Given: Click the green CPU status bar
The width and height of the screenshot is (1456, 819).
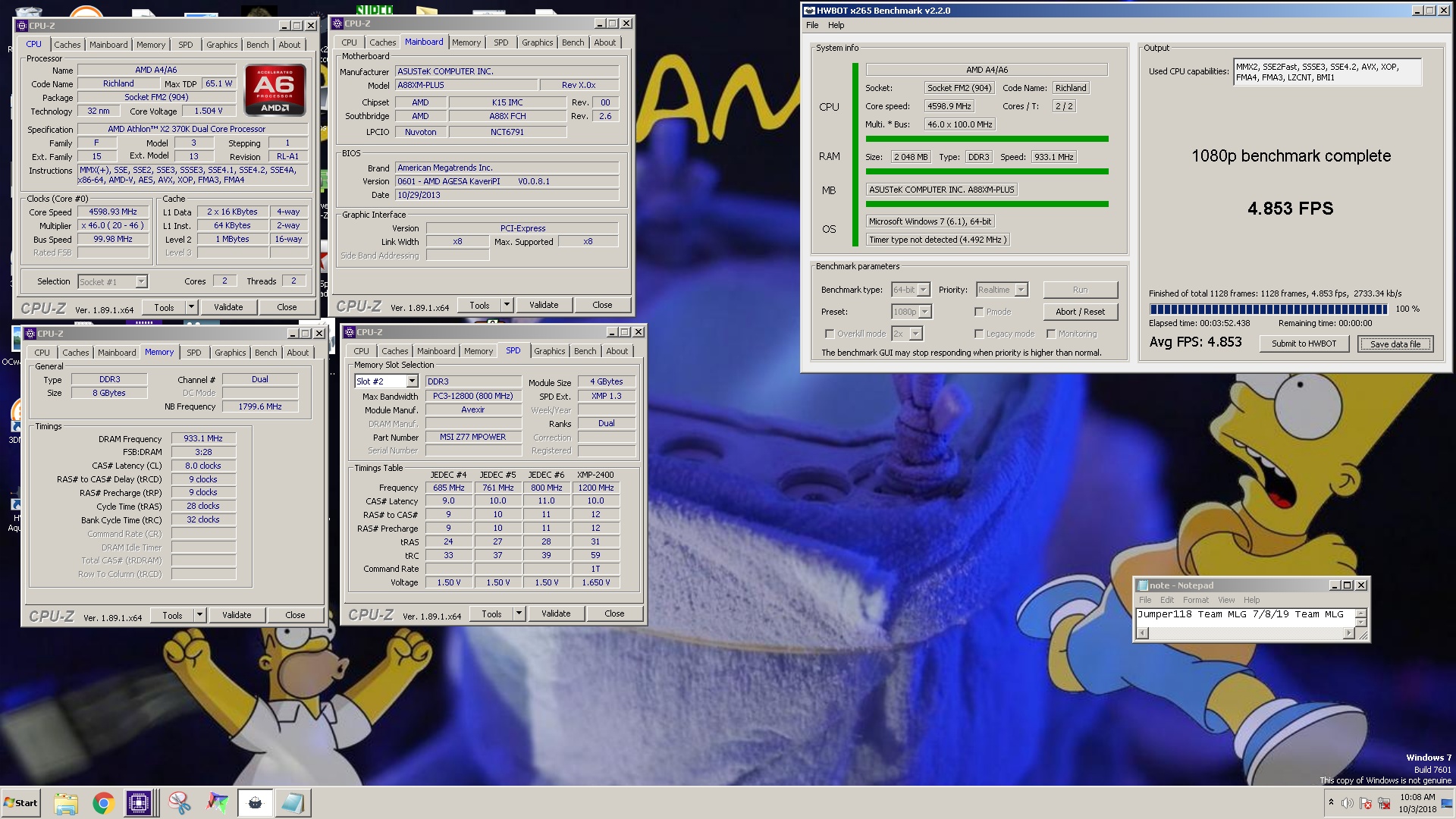Looking at the screenshot, I should [987, 139].
